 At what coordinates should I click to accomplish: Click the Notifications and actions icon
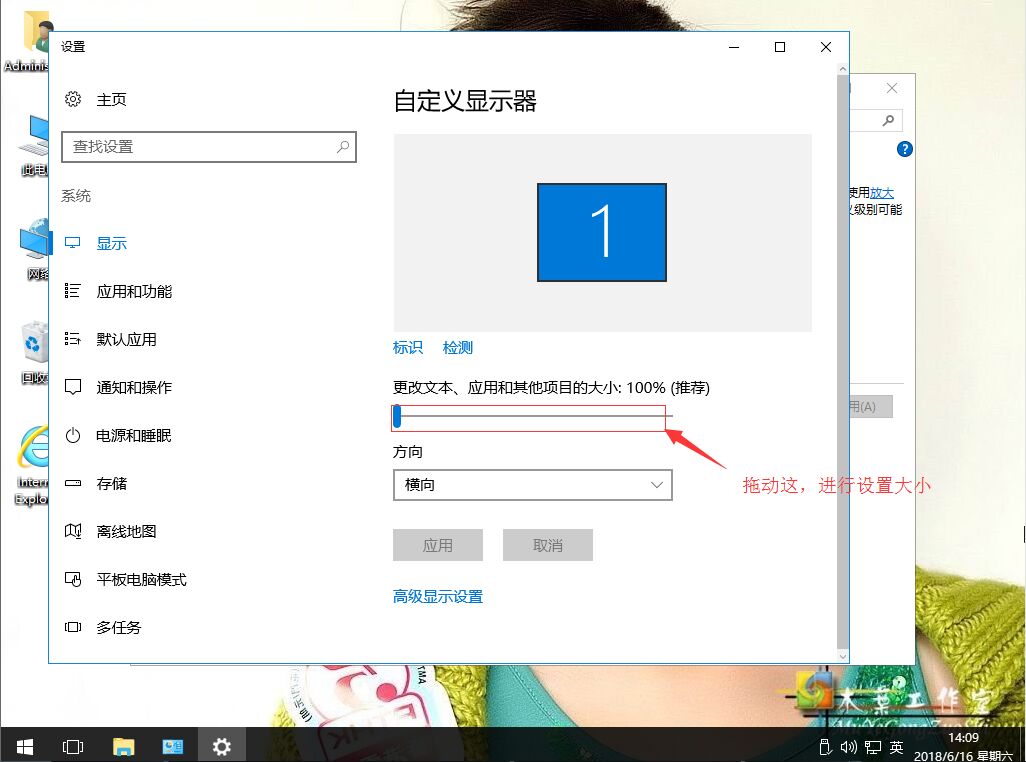73,387
